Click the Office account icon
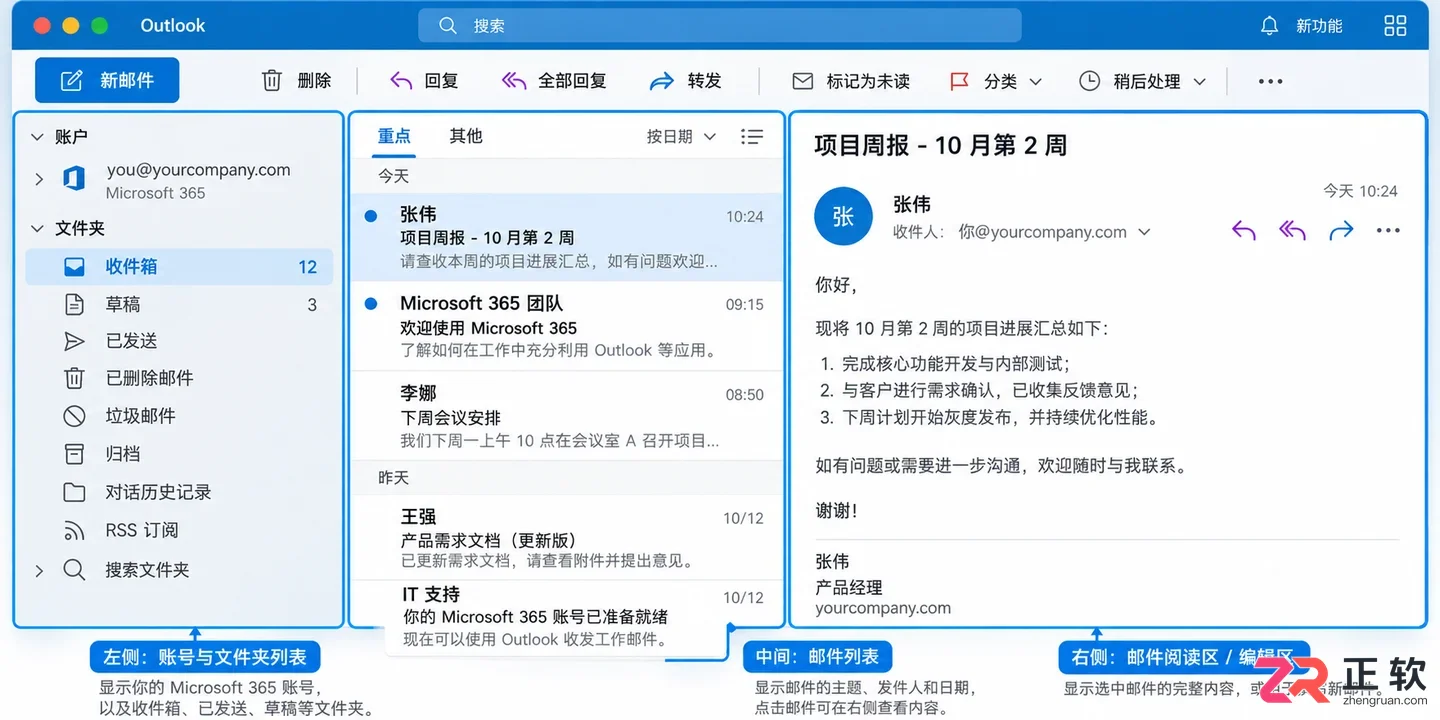This screenshot has height=720, width=1440. coord(74,179)
